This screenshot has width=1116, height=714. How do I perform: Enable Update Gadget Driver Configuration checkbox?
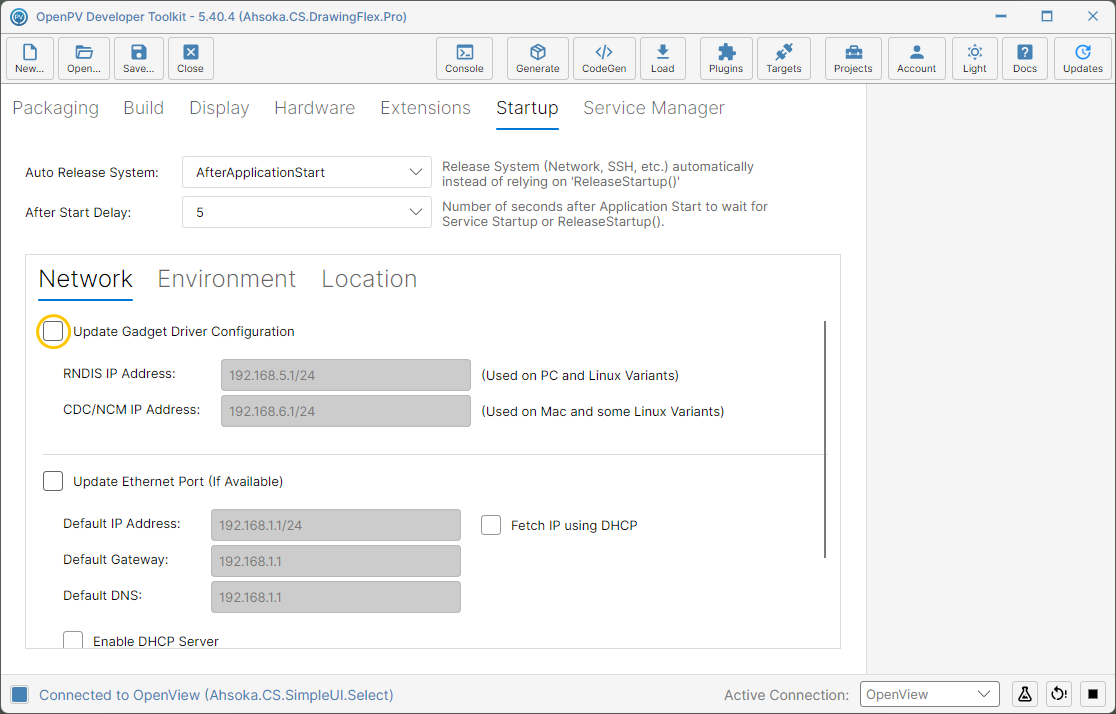coord(53,332)
